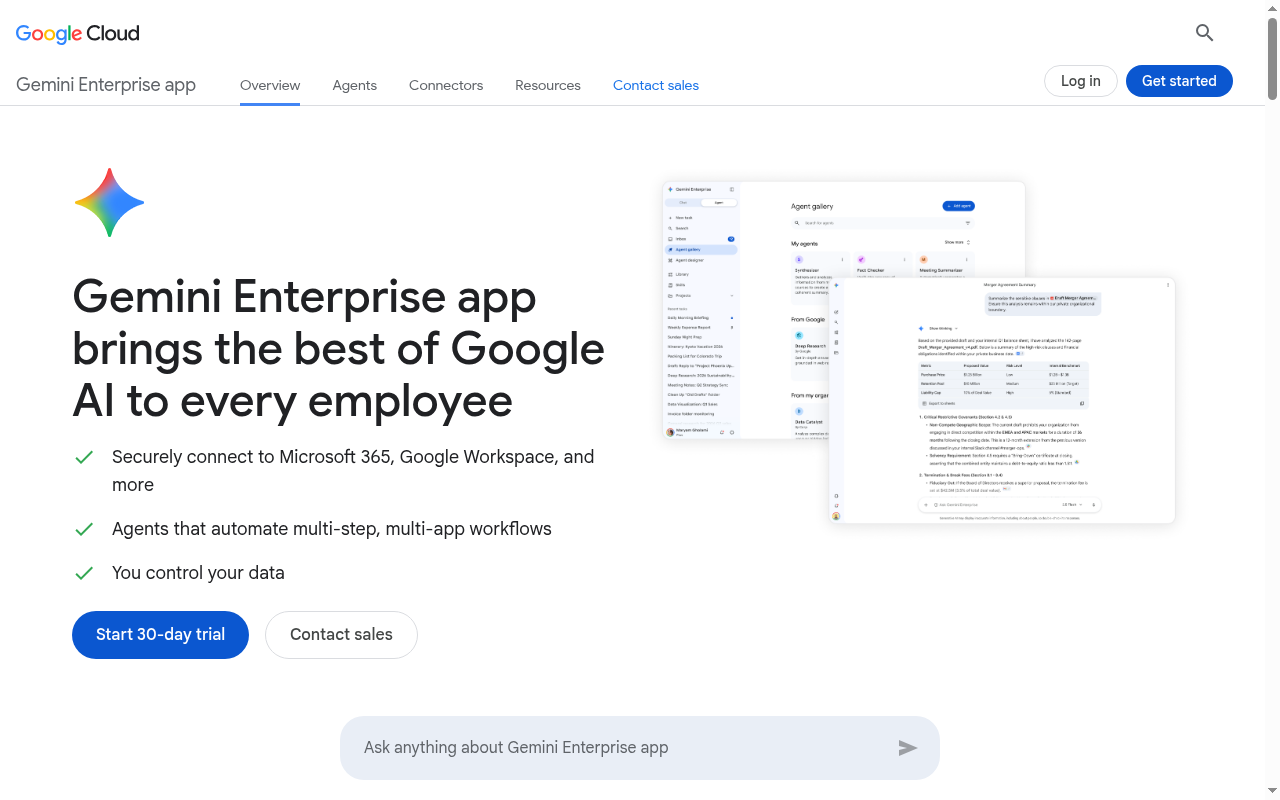Open the search magnifier icon
This screenshot has width=1280, height=800.
tap(1204, 33)
